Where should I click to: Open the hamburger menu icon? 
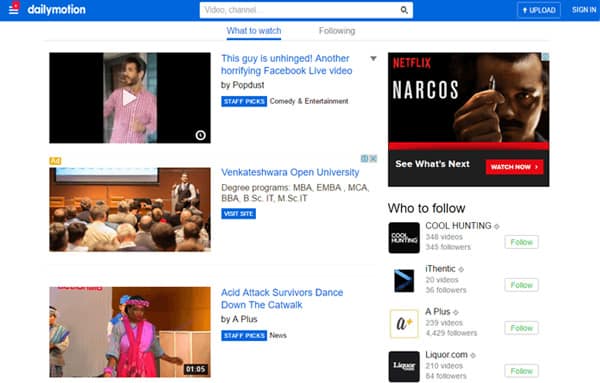14,9
